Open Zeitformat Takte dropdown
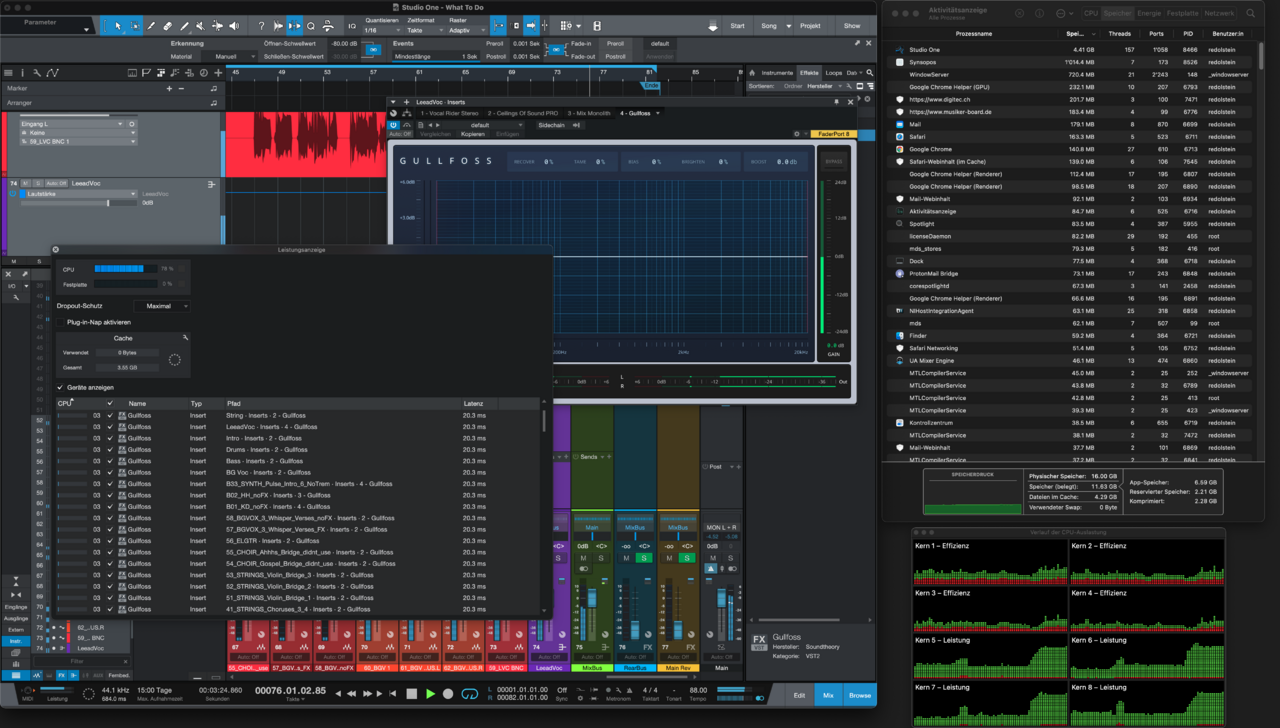1280x728 pixels. point(425,30)
